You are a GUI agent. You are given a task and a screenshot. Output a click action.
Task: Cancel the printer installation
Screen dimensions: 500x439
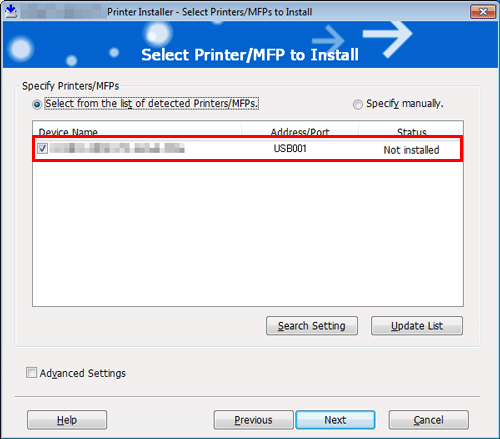pyautogui.click(x=429, y=420)
